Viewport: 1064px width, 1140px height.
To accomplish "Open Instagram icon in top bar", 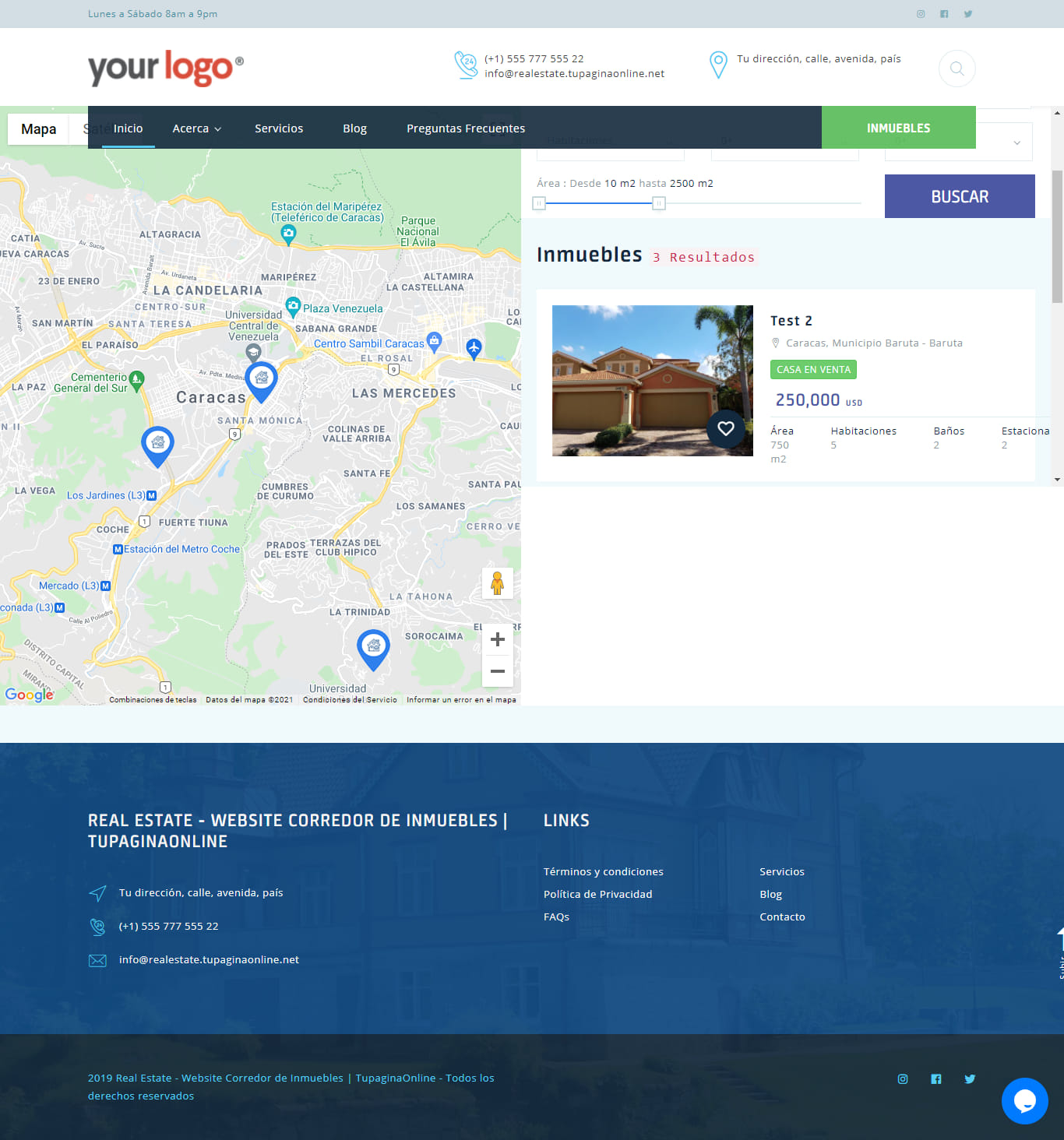I will point(921,14).
